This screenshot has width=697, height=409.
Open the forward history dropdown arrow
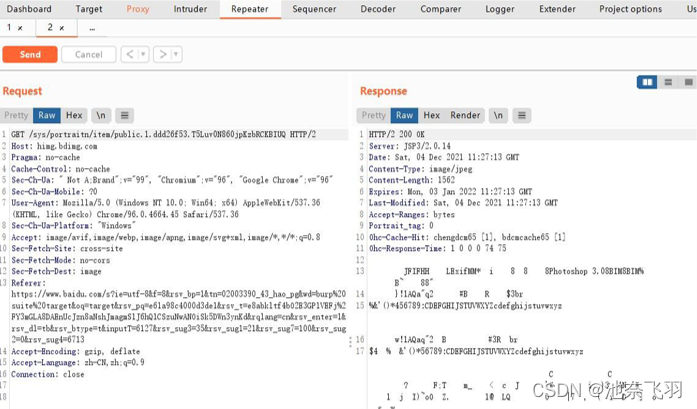(x=176, y=54)
